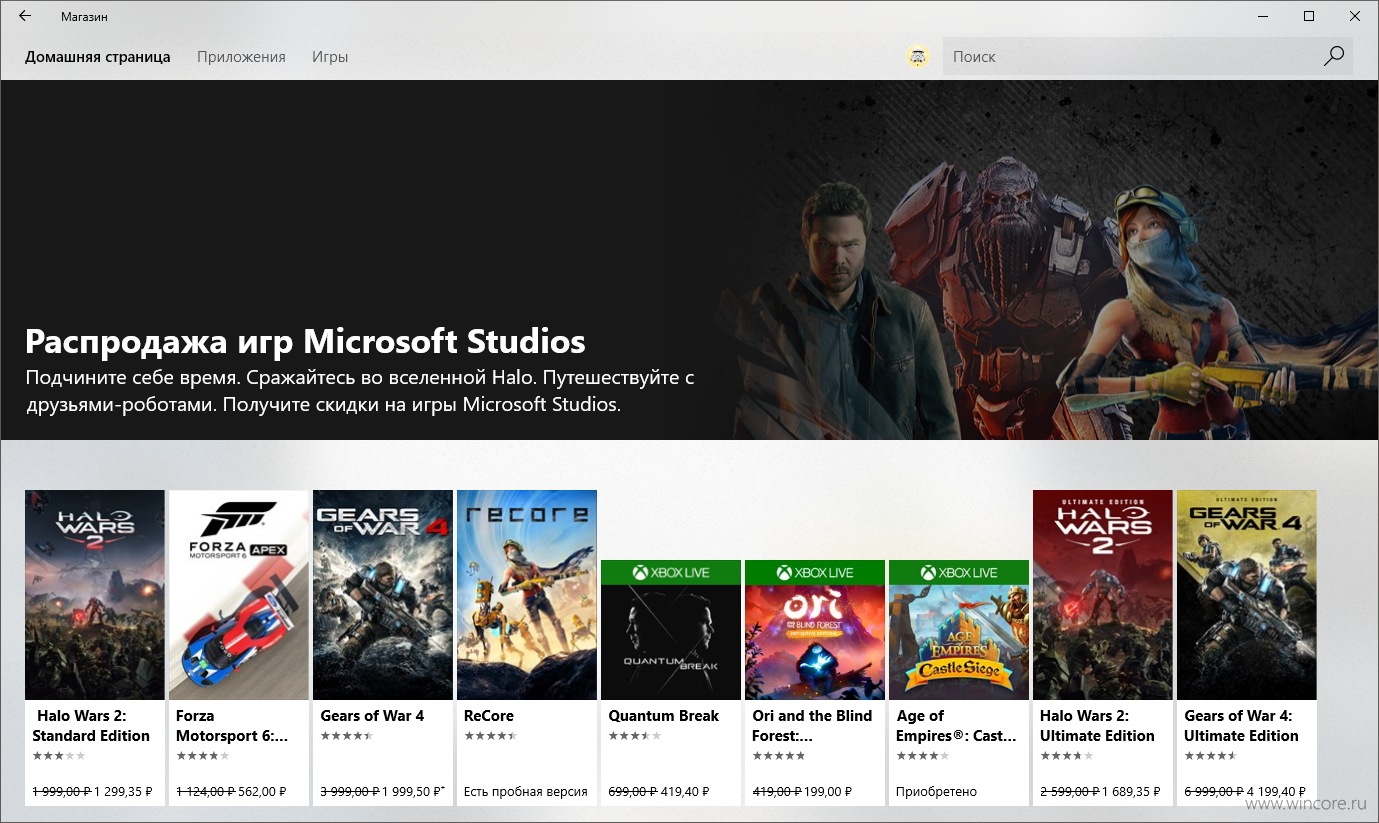
Task: Open Halo Wars 2 Standard Edition cover
Action: (x=95, y=595)
